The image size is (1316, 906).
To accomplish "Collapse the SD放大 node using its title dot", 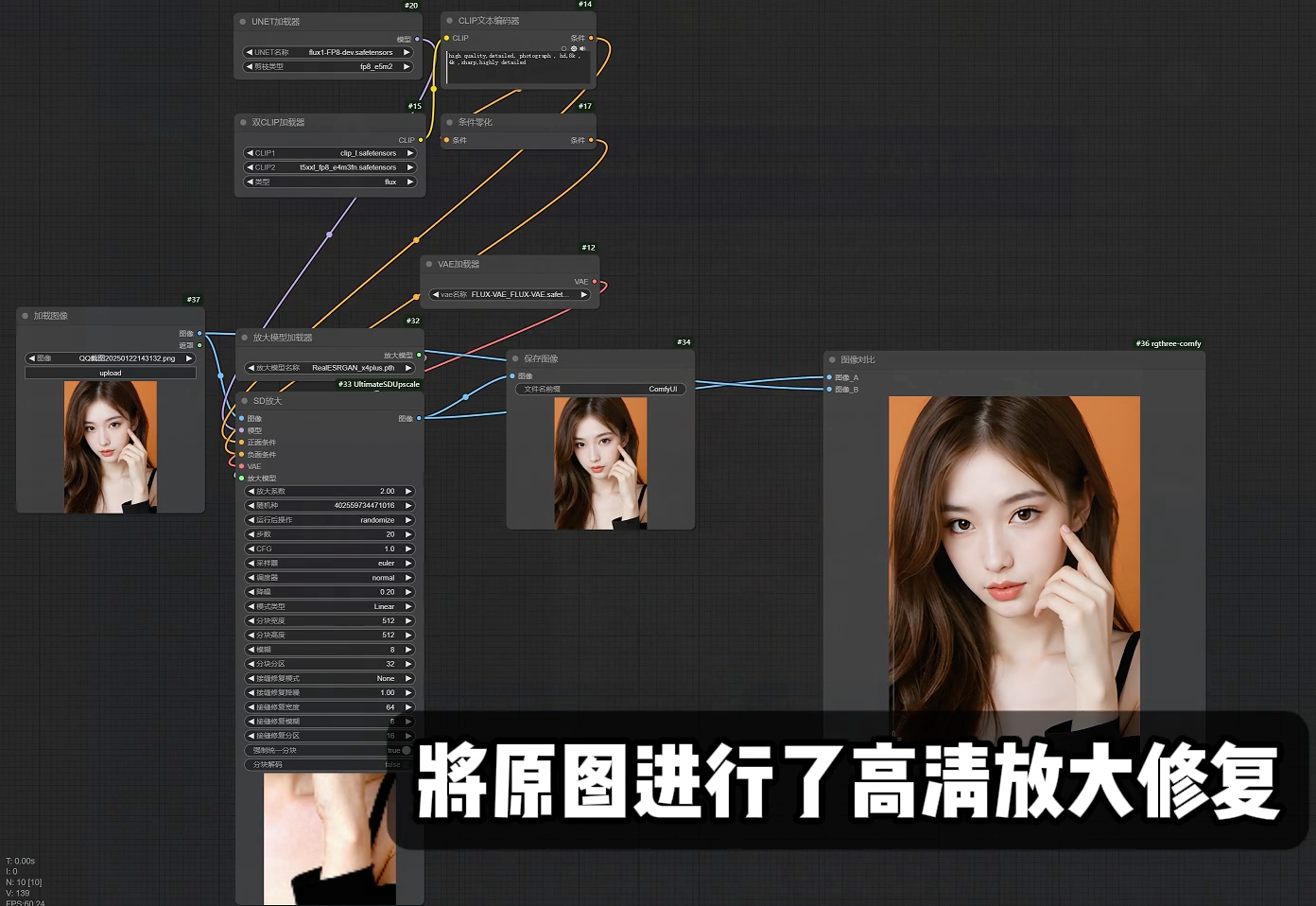I will click(245, 401).
